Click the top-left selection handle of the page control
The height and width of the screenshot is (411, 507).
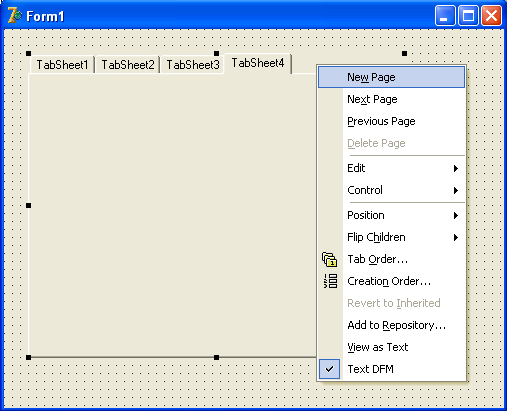[x=29, y=53]
